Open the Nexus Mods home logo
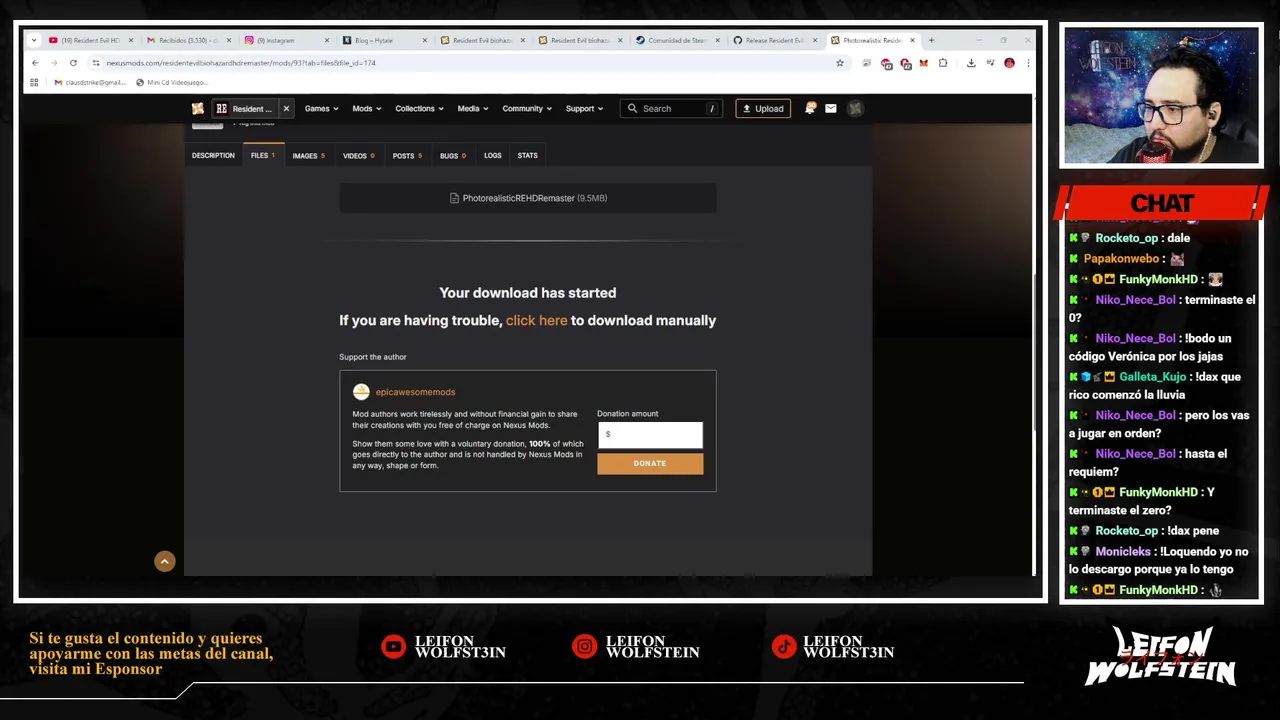Screen dimensions: 1280x720 click(x=198, y=108)
